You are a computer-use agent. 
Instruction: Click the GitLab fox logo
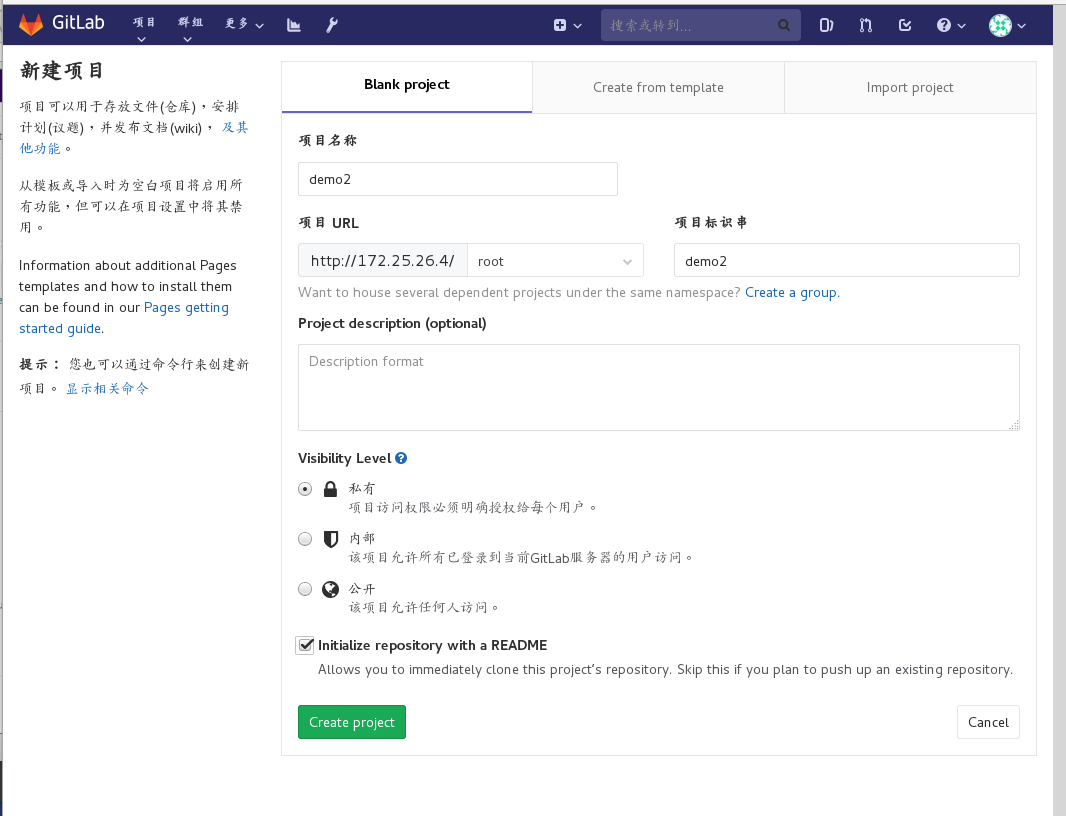[31, 24]
